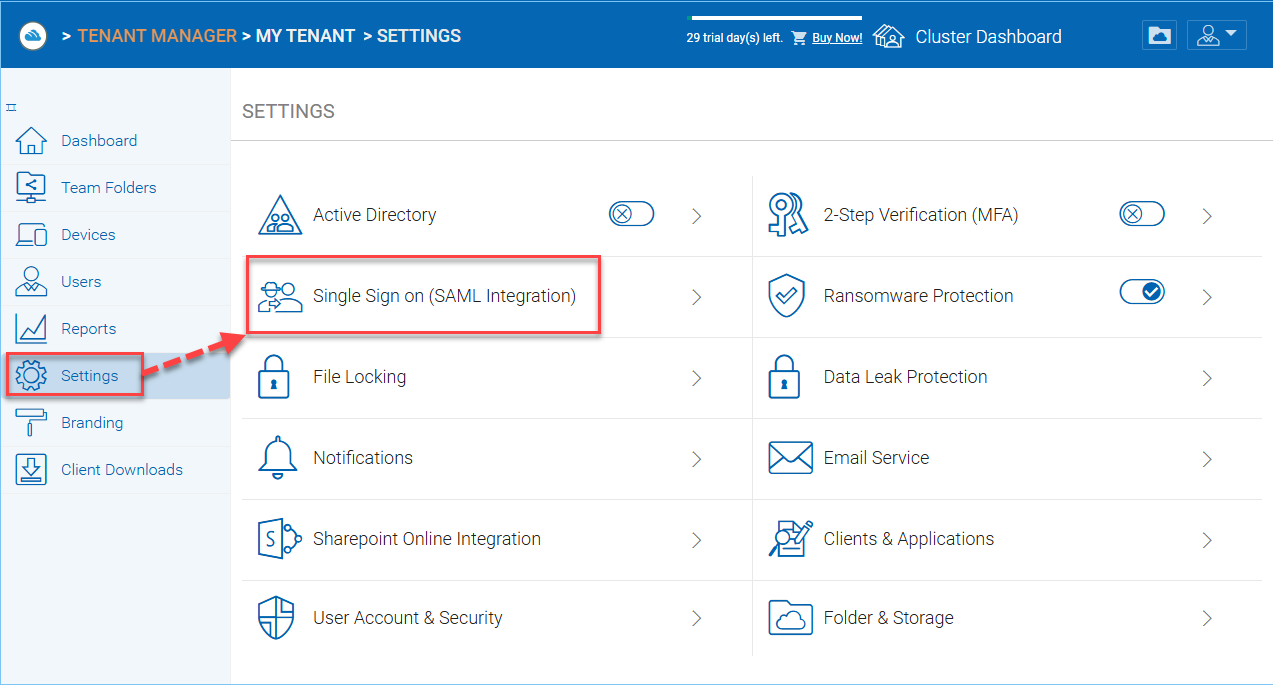This screenshot has width=1273, height=686.
Task: Click the Client Downloads arrow icon
Action: coord(31,470)
